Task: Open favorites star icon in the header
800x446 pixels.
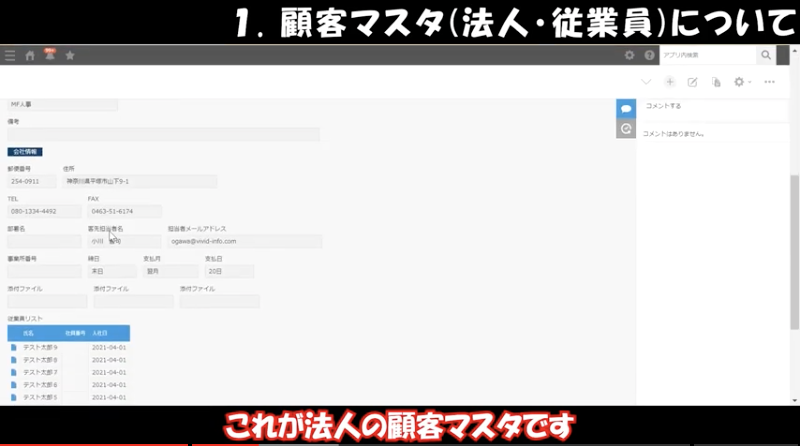Action: coord(70,56)
